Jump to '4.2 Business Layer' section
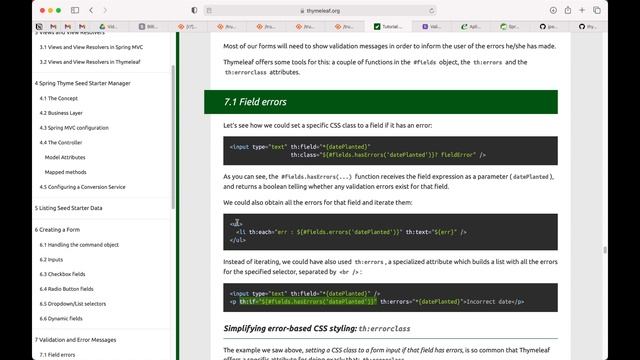Viewport: 640px width, 360px height. coord(61,113)
